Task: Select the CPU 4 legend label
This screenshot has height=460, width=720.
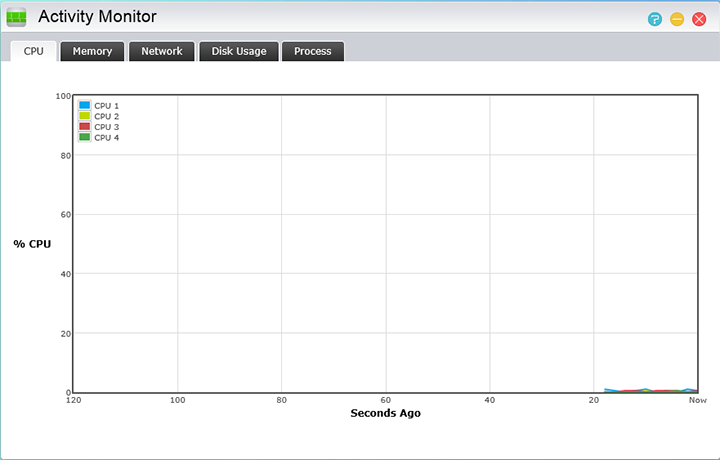Action: 107,137
